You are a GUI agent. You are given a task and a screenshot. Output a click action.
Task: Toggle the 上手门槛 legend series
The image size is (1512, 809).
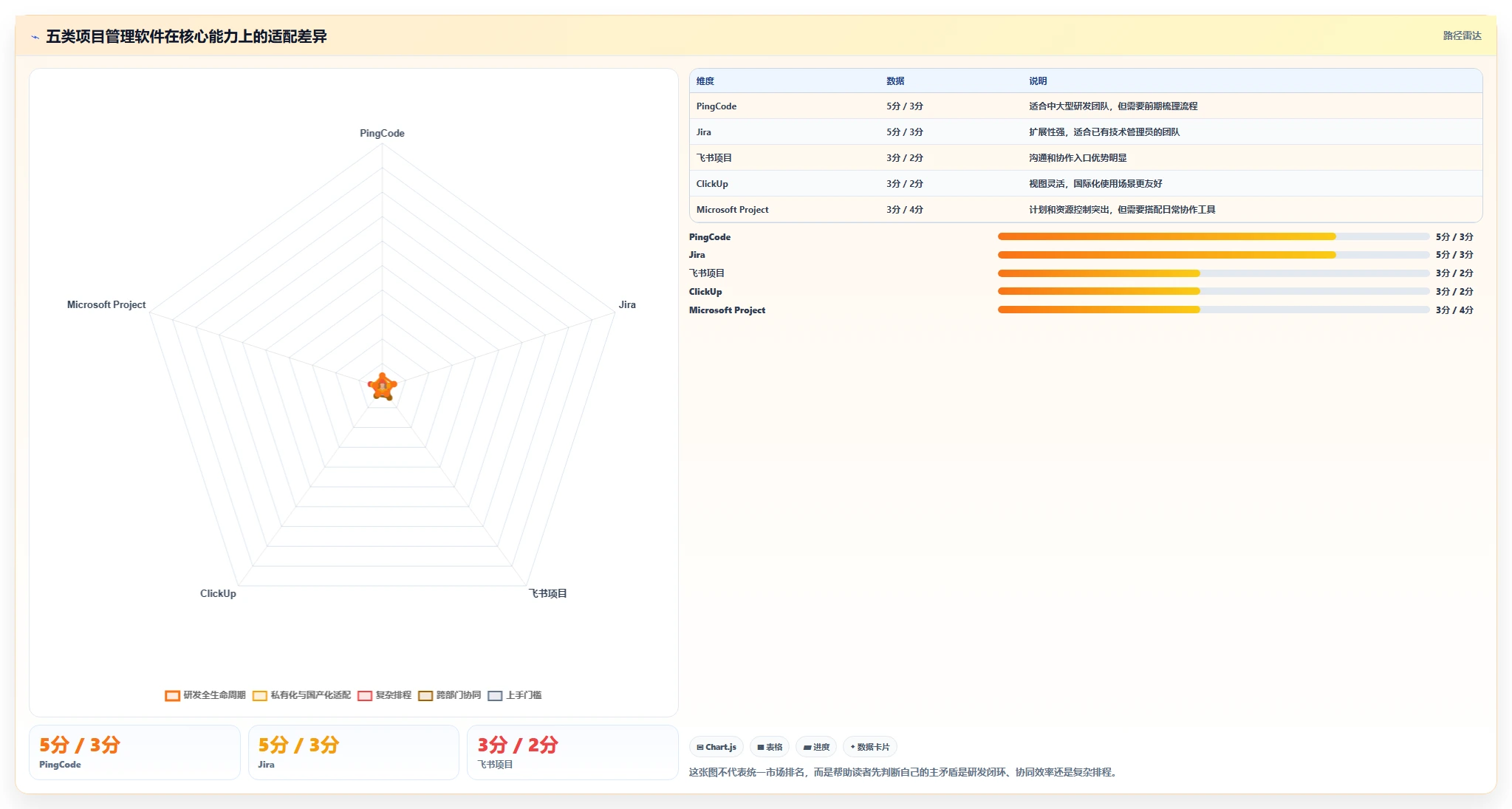click(514, 695)
